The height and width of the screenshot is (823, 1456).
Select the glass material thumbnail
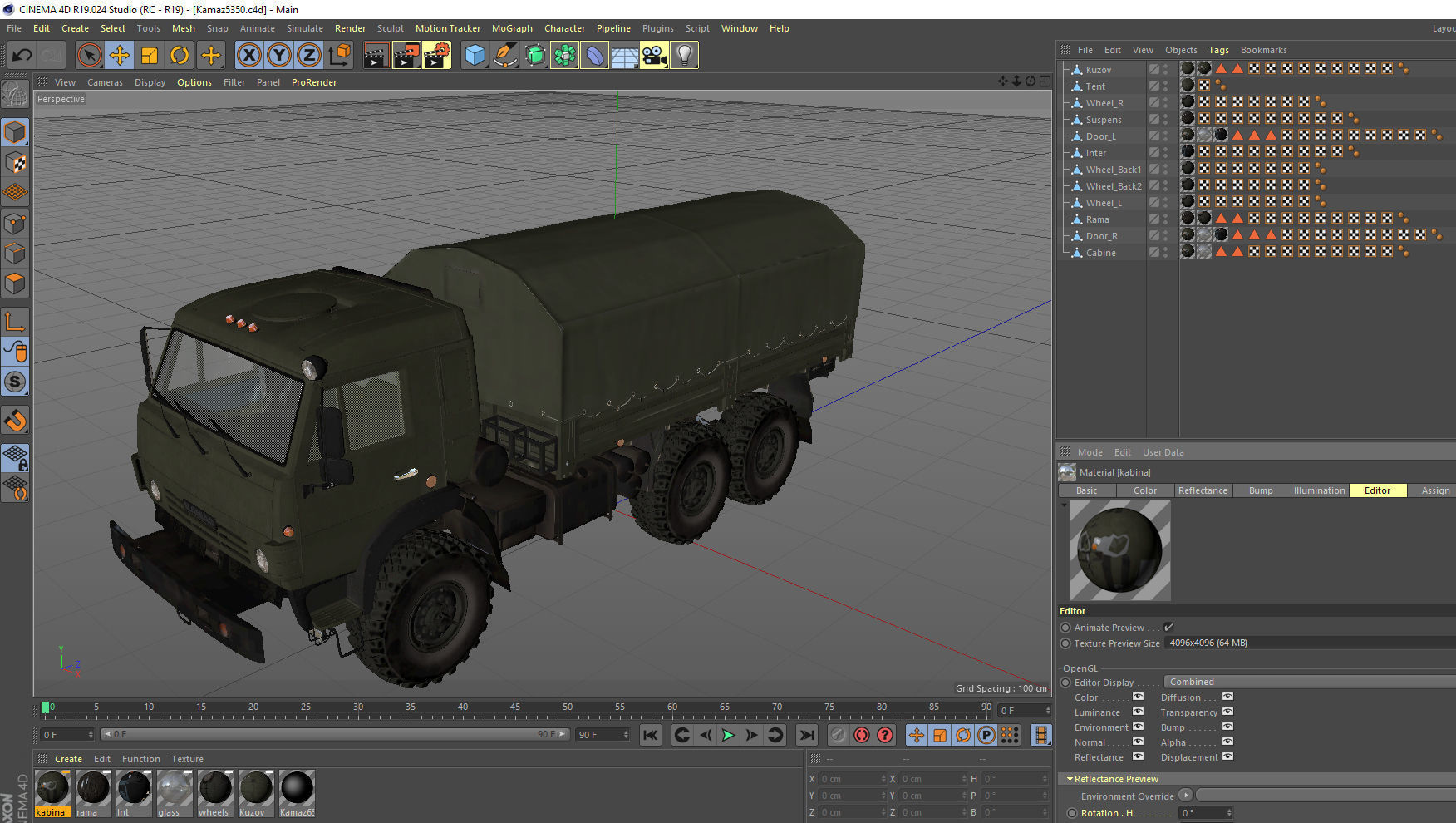[175, 793]
